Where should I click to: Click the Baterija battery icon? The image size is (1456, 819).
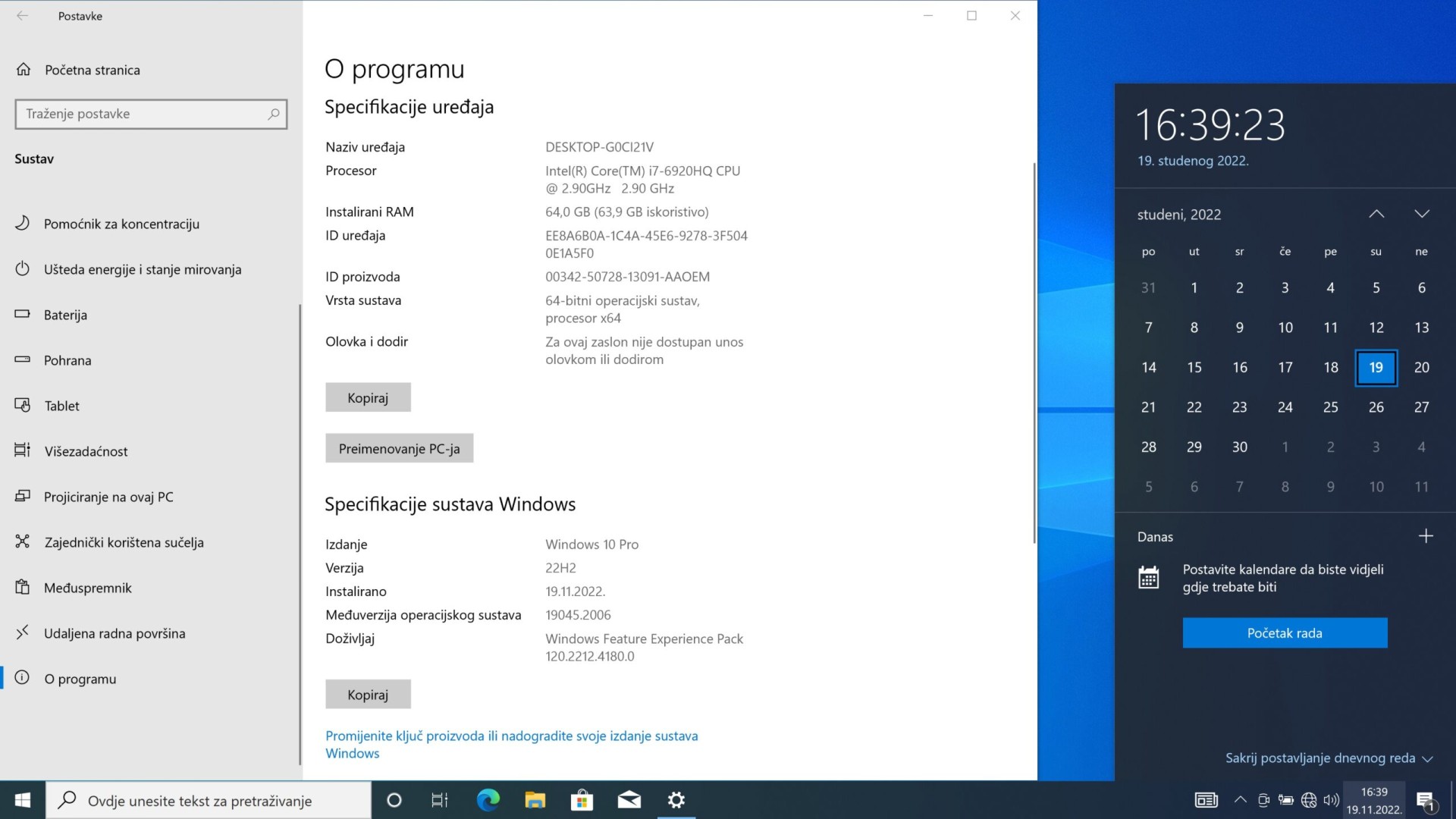point(23,314)
